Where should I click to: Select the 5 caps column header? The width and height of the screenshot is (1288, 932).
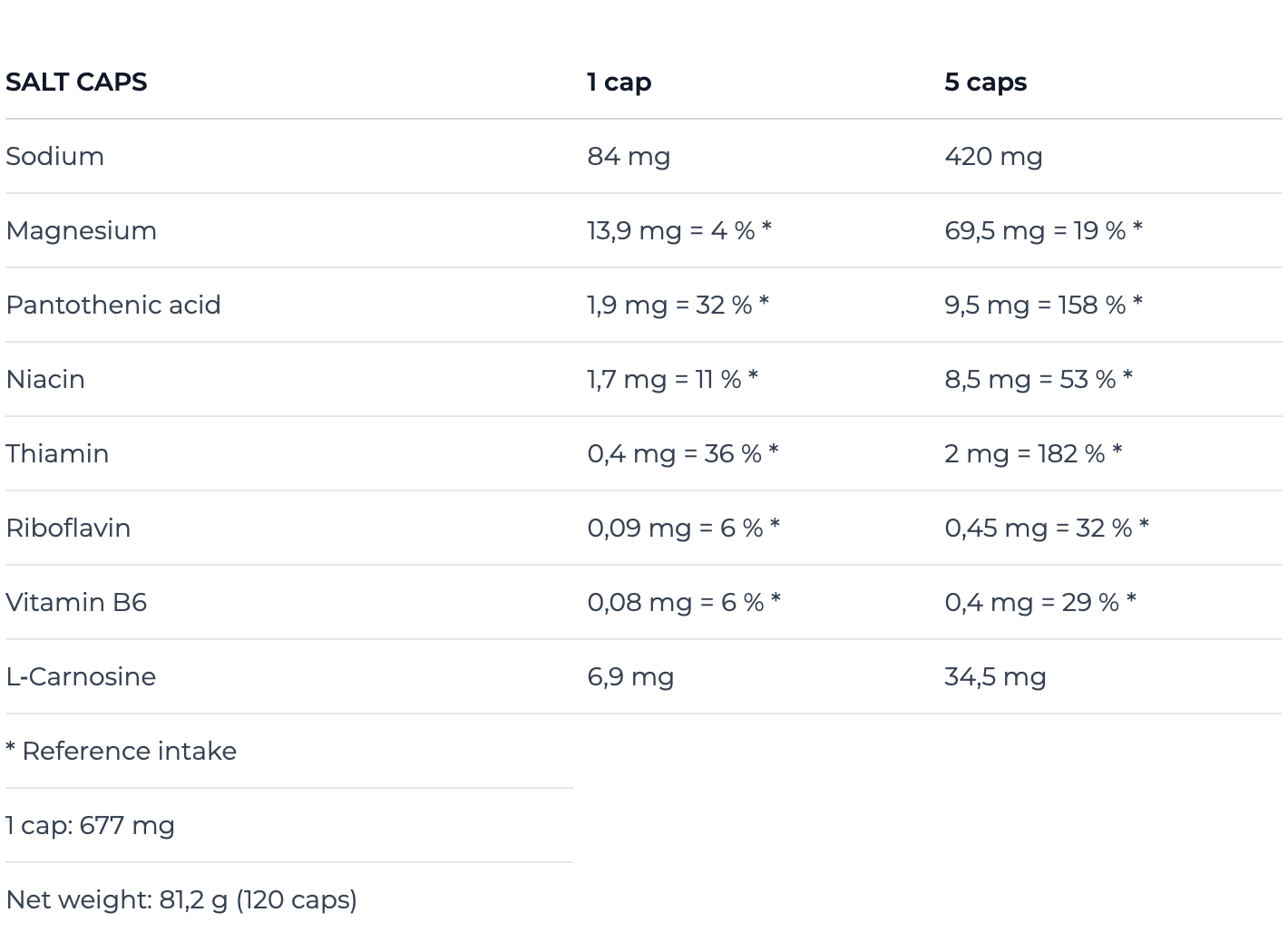pos(986,83)
